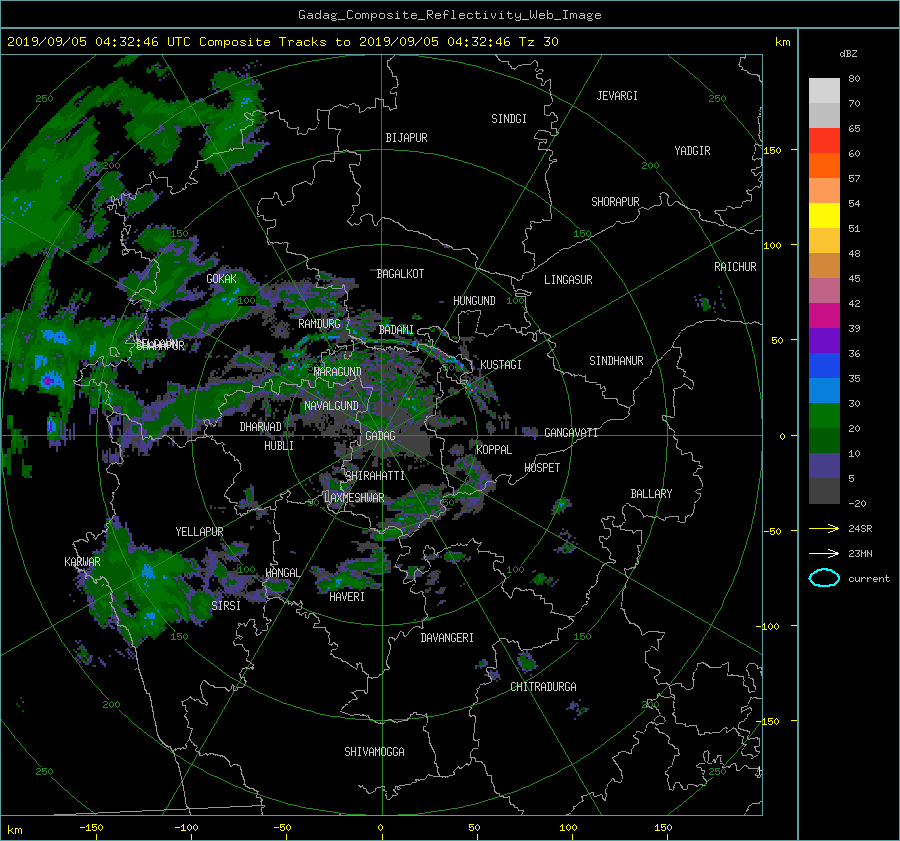This screenshot has width=900, height=841.
Task: Click the cyan current ellipse legend icon
Action: pos(824,578)
